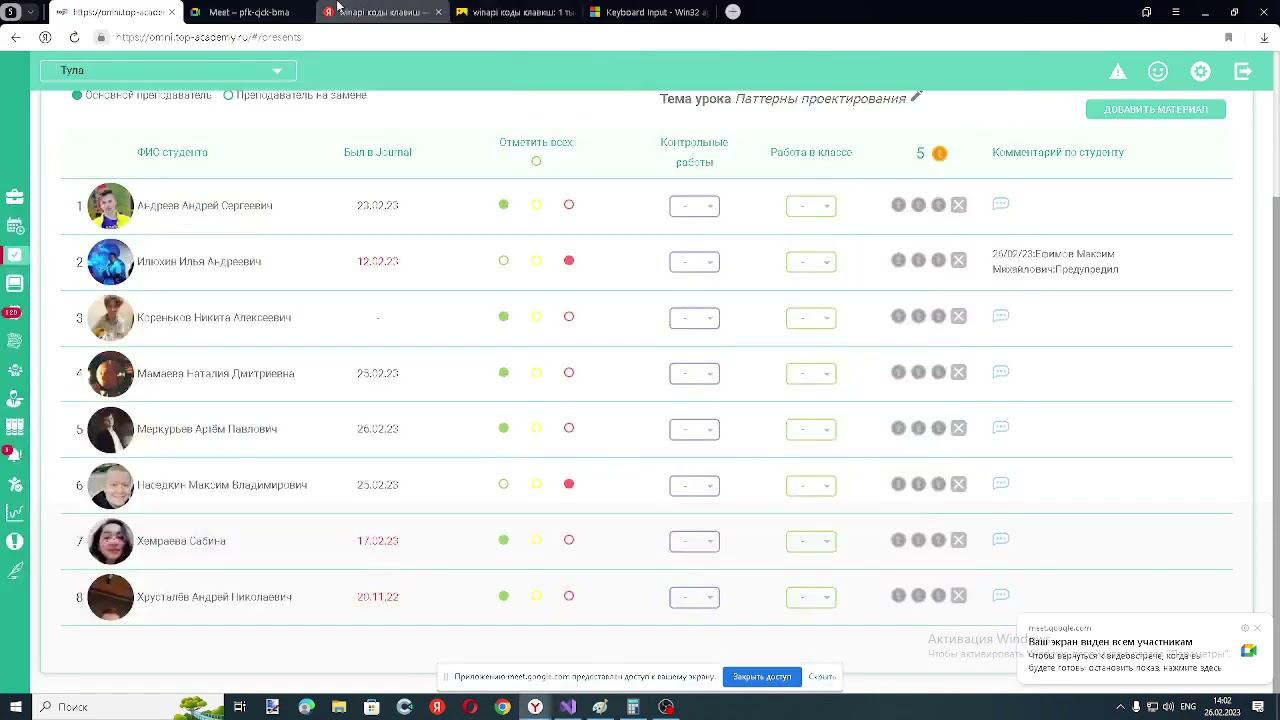Click the warning triangle icon in header
The width and height of the screenshot is (1280, 720).
click(x=1118, y=71)
